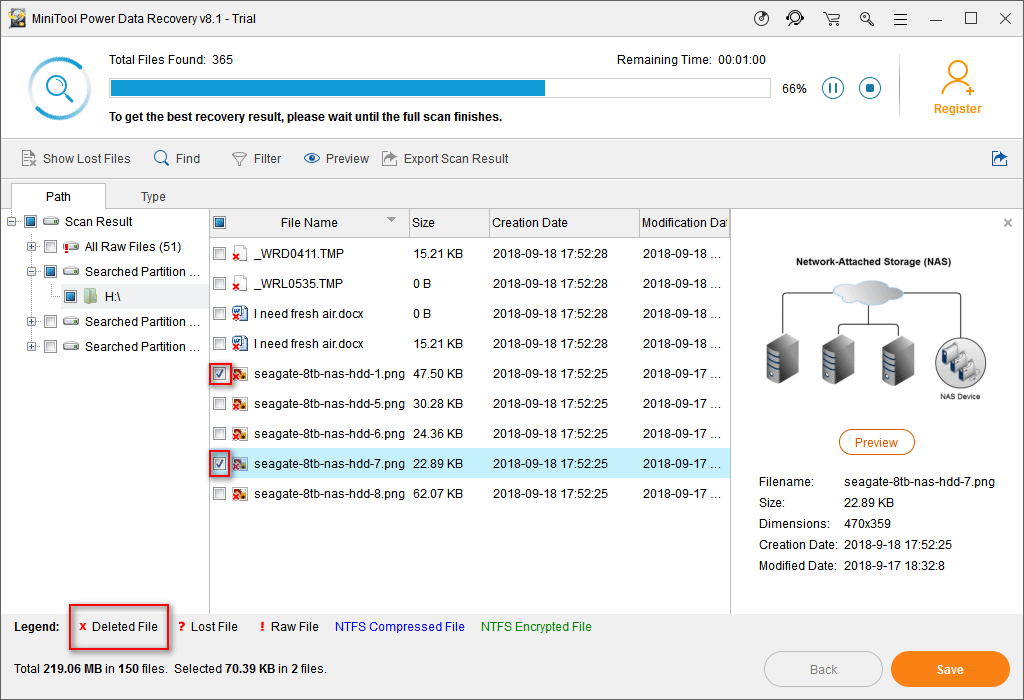Open the key registration icon in title bar

867,19
